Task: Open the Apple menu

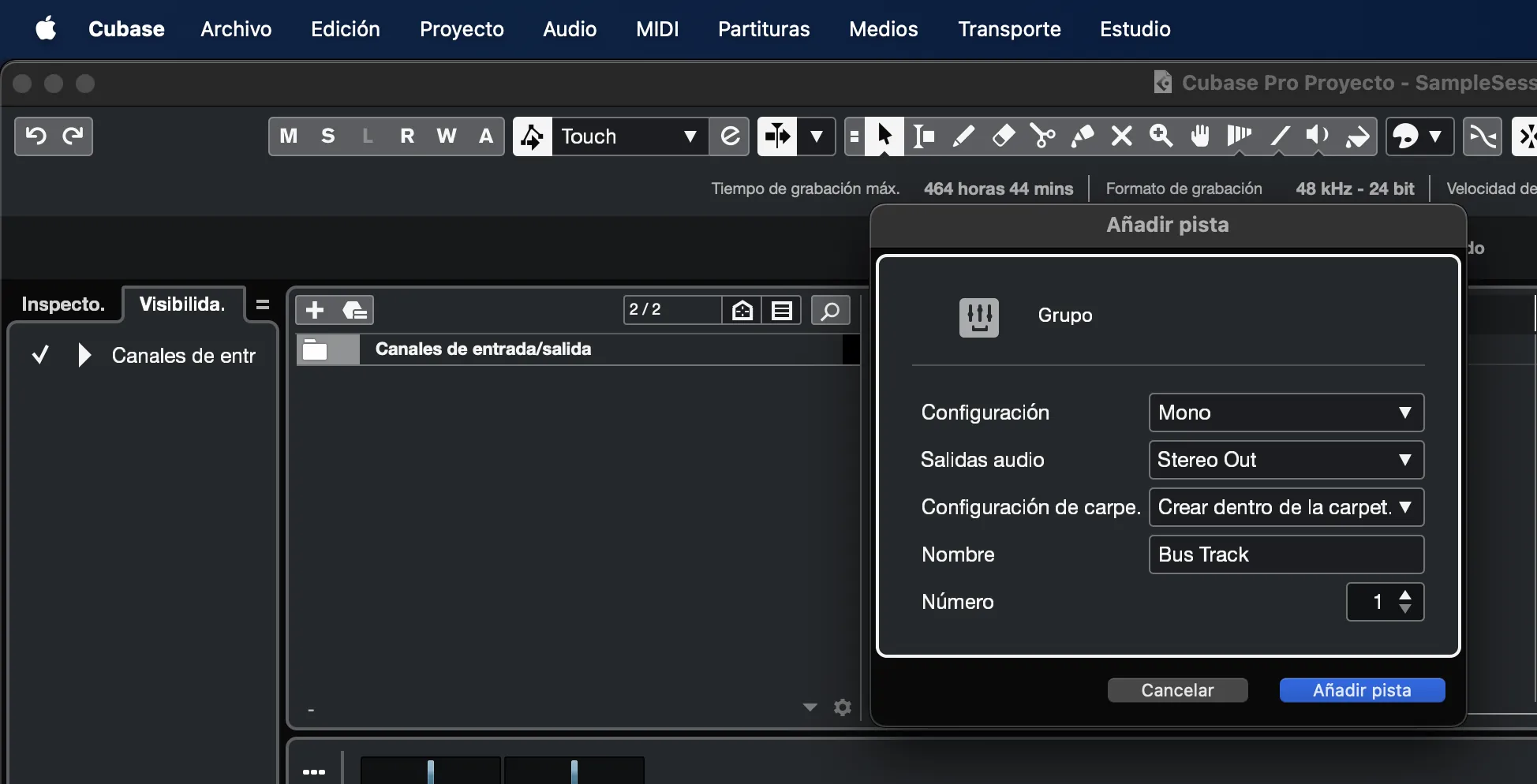Action: click(46, 29)
